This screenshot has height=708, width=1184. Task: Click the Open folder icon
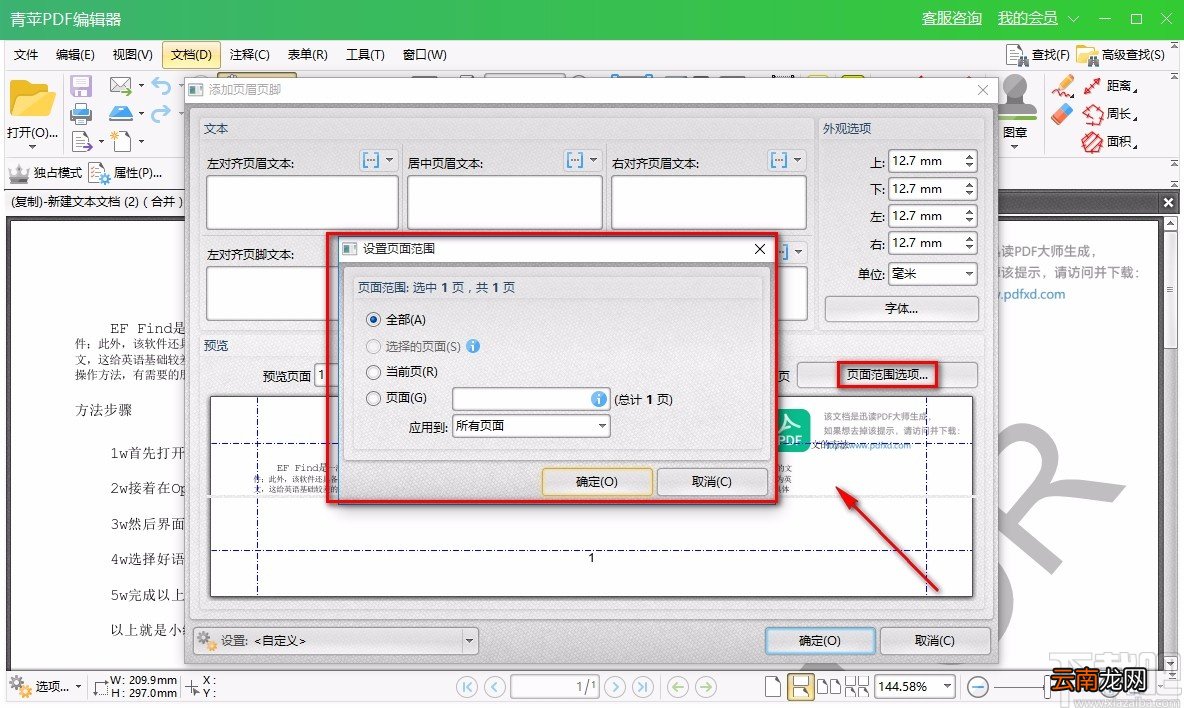tap(32, 100)
